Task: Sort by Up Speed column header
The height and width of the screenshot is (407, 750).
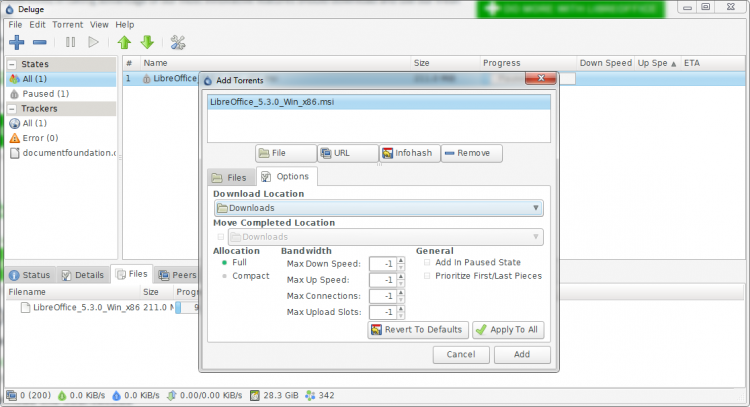Action: click(657, 63)
